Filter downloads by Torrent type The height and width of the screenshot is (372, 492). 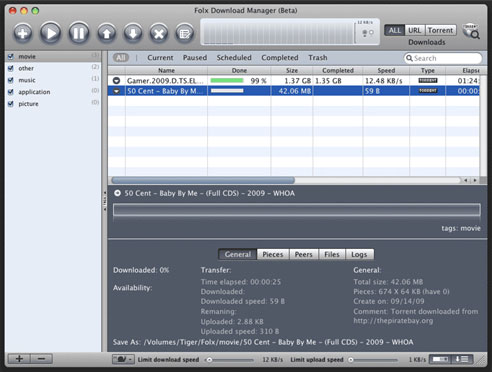coord(440,30)
